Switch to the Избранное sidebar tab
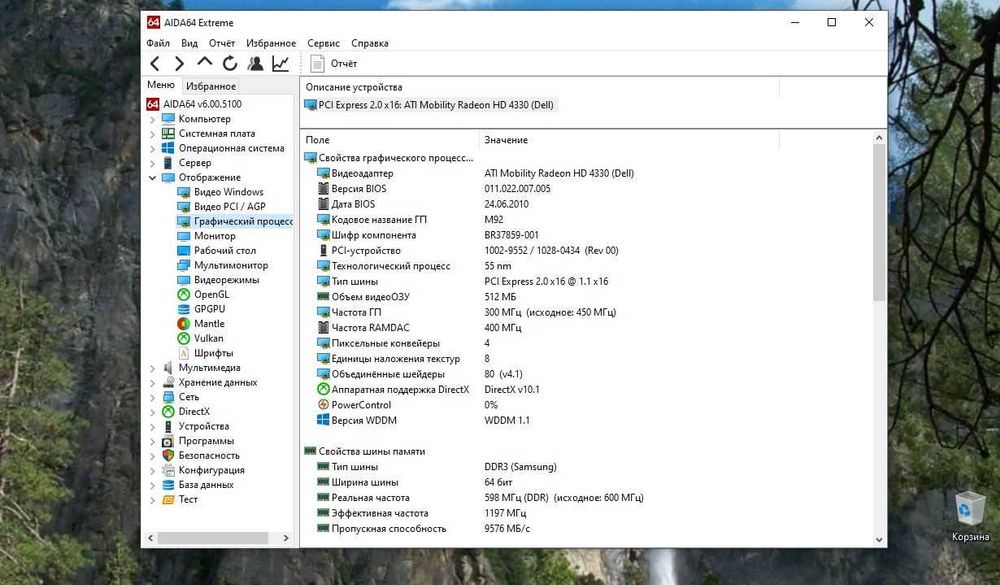 point(211,86)
